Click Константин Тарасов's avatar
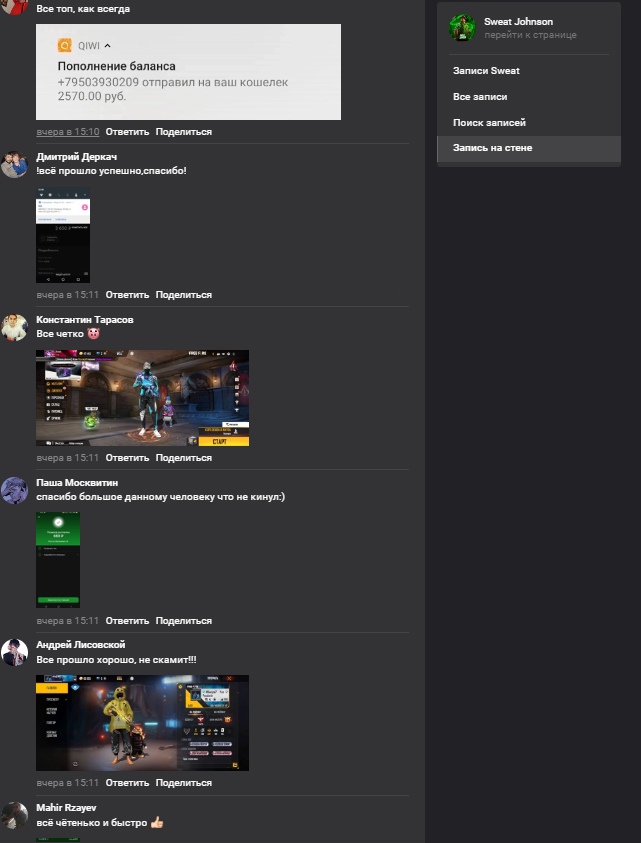The height and width of the screenshot is (843, 641). (14, 328)
